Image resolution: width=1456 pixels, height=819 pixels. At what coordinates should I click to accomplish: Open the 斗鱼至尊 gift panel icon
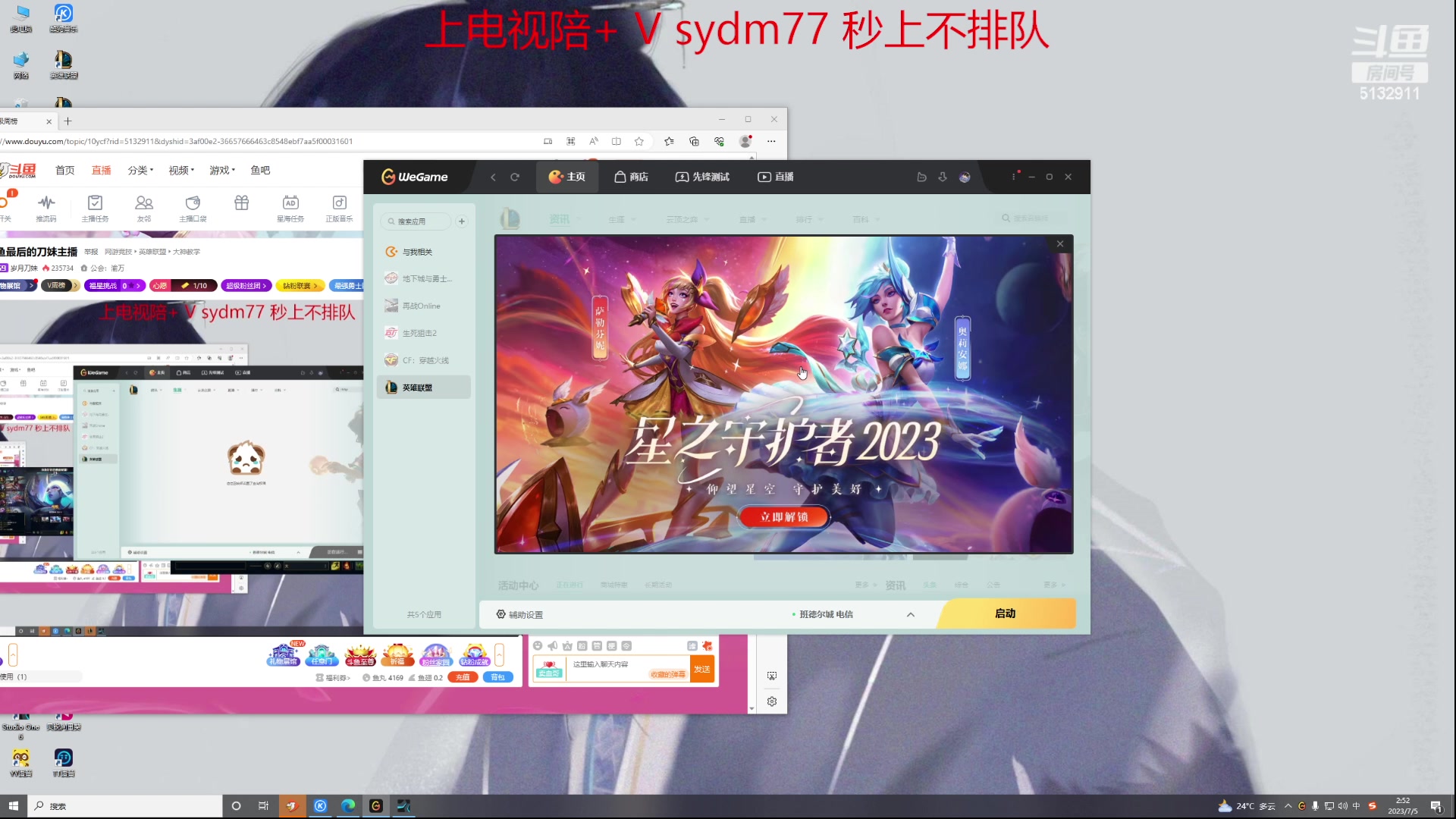(x=360, y=654)
